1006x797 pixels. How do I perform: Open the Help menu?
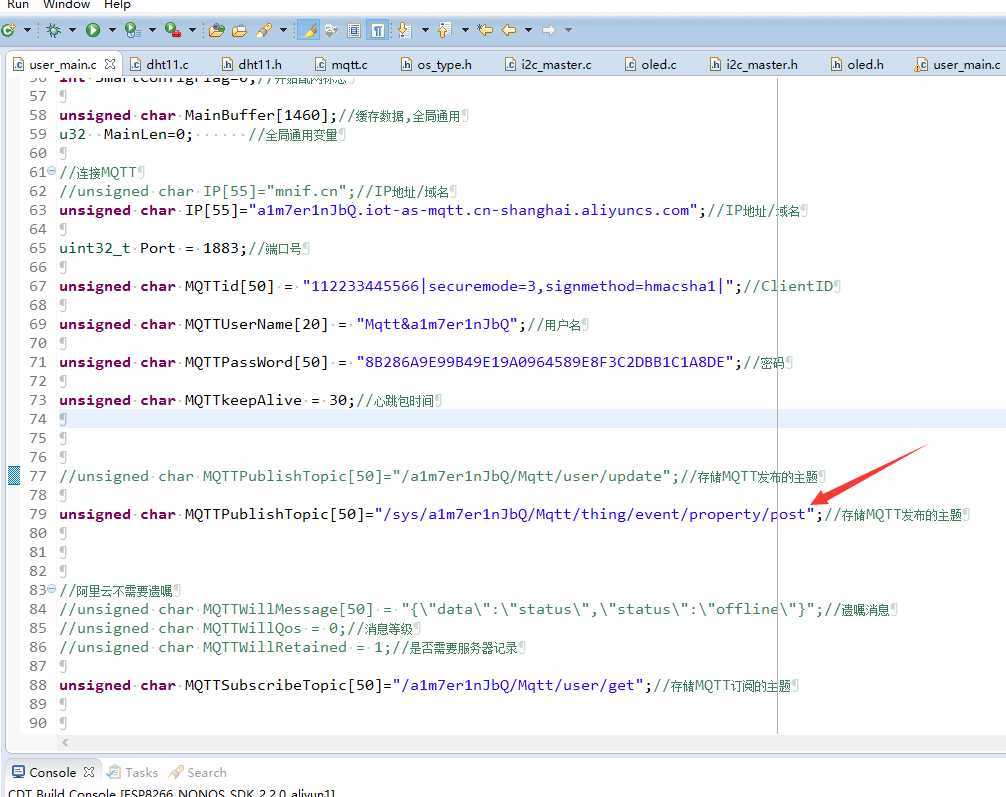tap(117, 4)
